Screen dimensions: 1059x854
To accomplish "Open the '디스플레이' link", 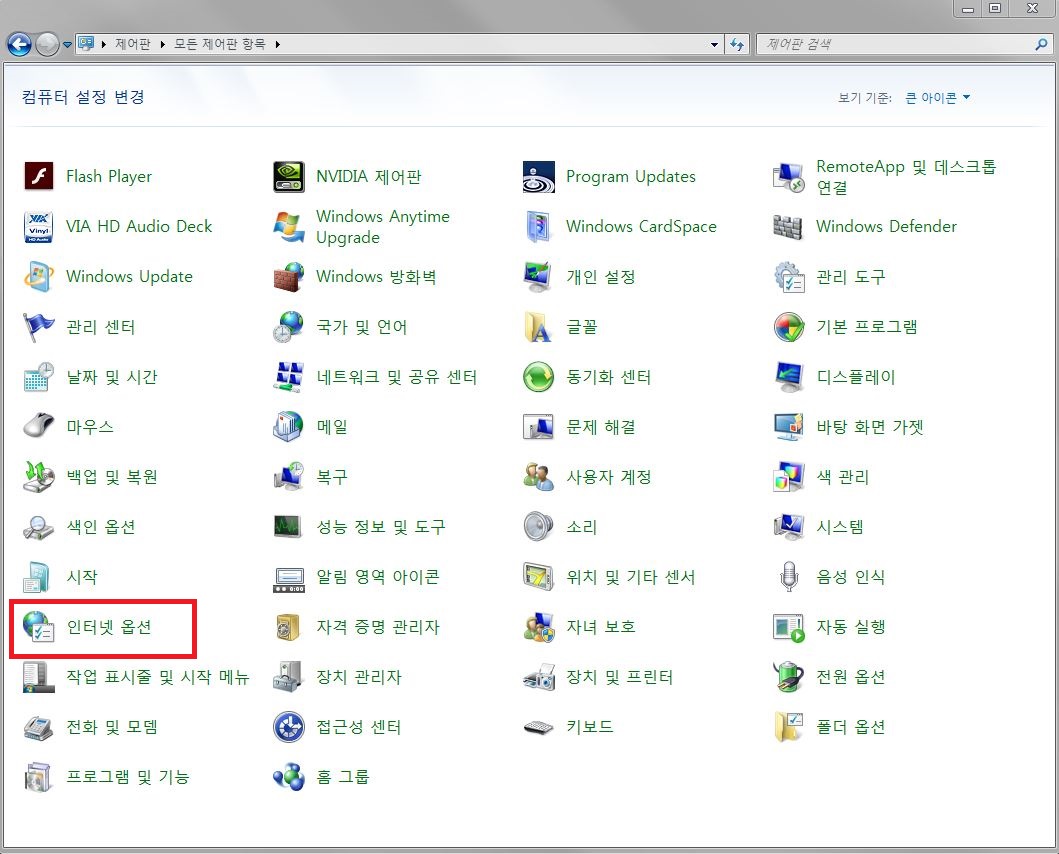I will (856, 377).
